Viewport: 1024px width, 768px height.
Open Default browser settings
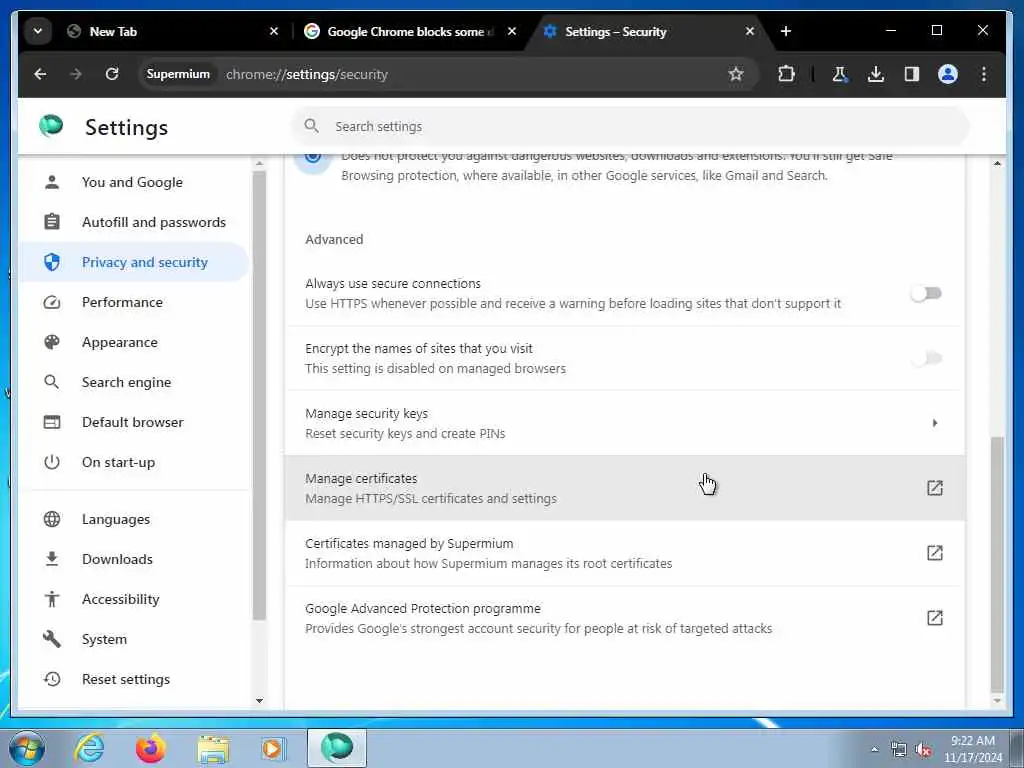click(x=133, y=422)
